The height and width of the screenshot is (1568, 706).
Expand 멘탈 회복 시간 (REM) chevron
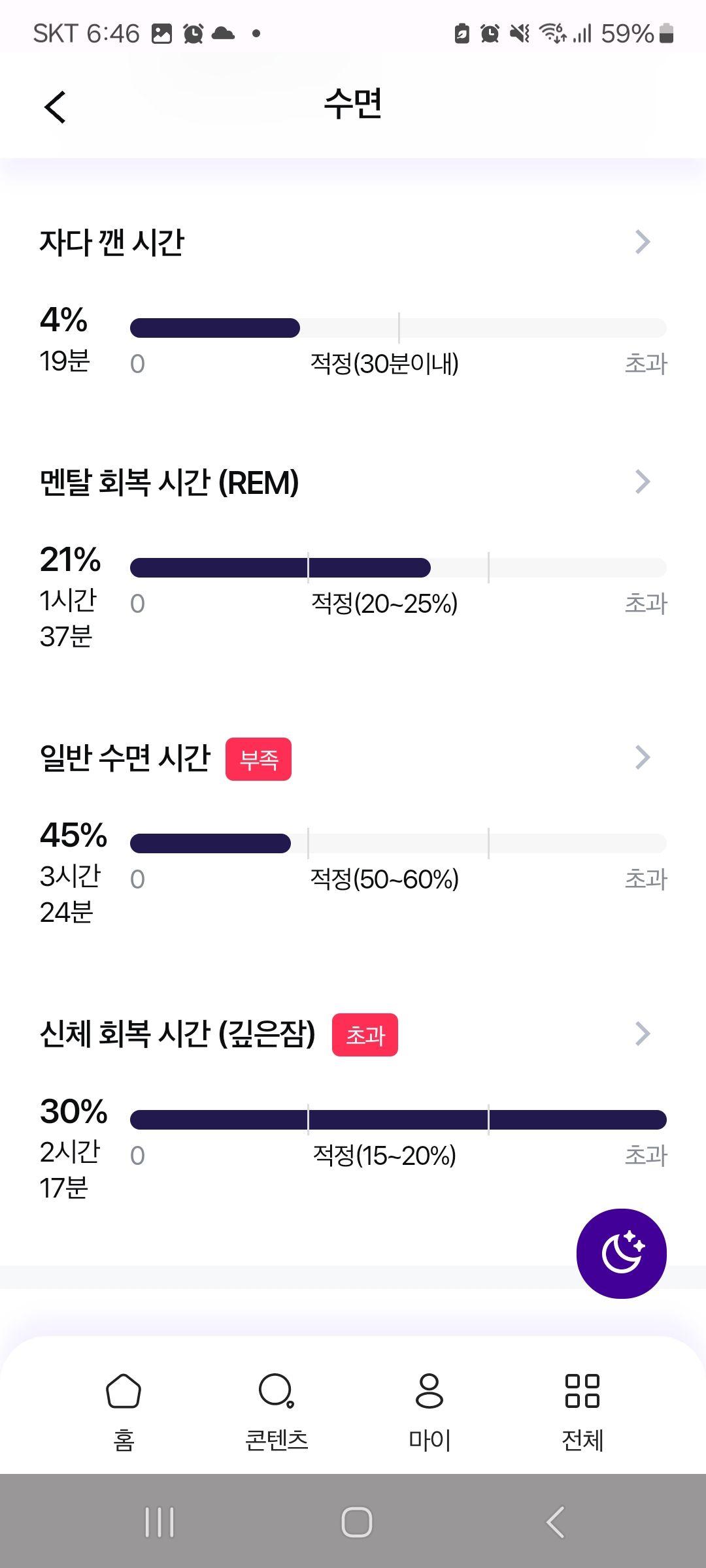643,482
